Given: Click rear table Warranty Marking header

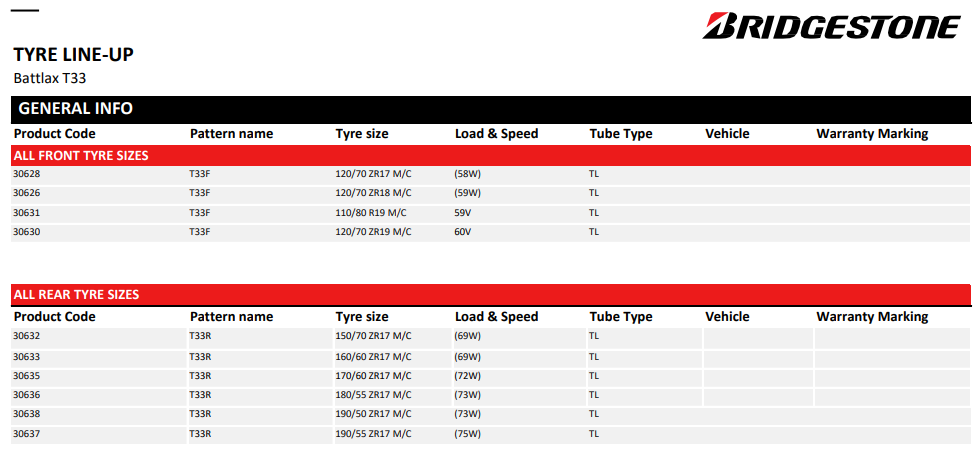Looking at the screenshot, I should tap(872, 316).
